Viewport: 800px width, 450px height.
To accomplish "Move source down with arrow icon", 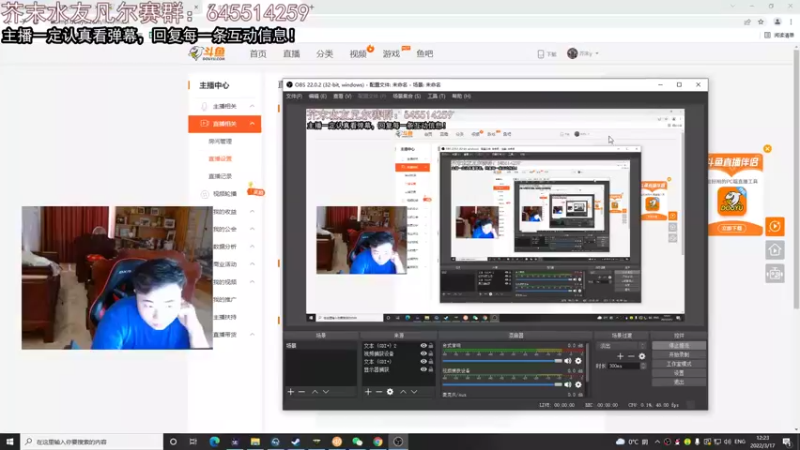I will pyautogui.click(x=414, y=392).
